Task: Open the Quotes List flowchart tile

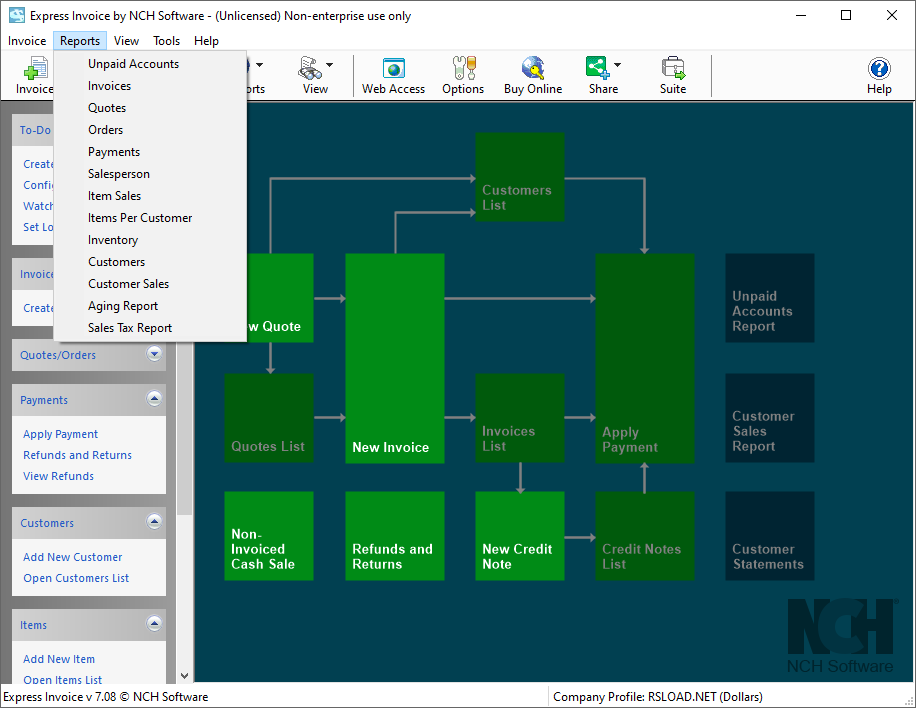Action: click(x=269, y=418)
